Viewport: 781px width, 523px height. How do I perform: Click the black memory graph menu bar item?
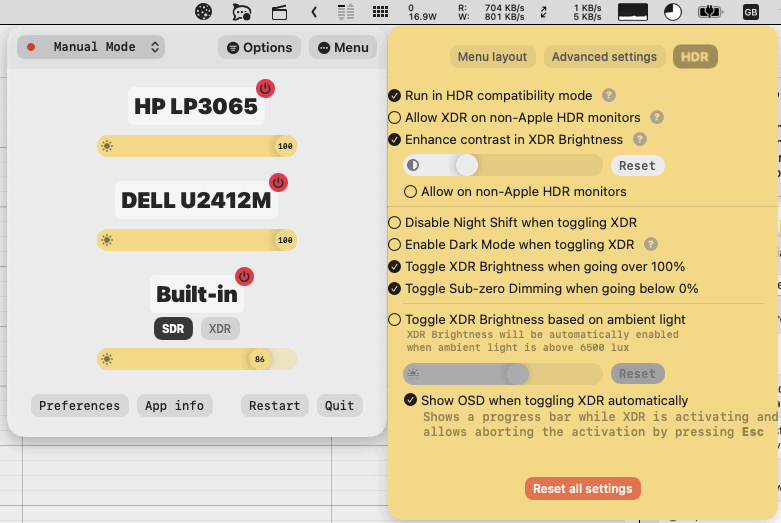[x=633, y=11]
